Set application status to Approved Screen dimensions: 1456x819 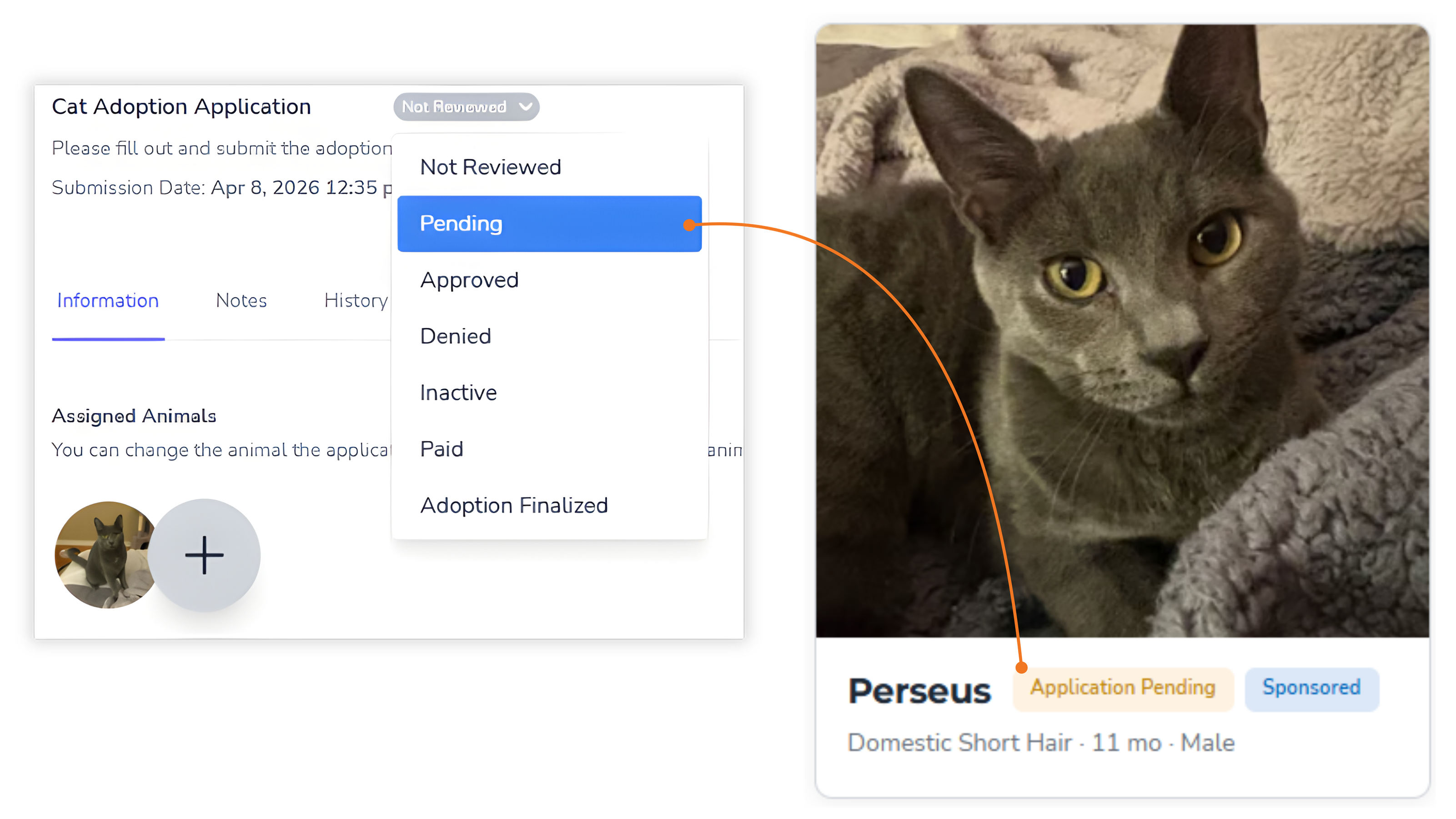[469, 280]
